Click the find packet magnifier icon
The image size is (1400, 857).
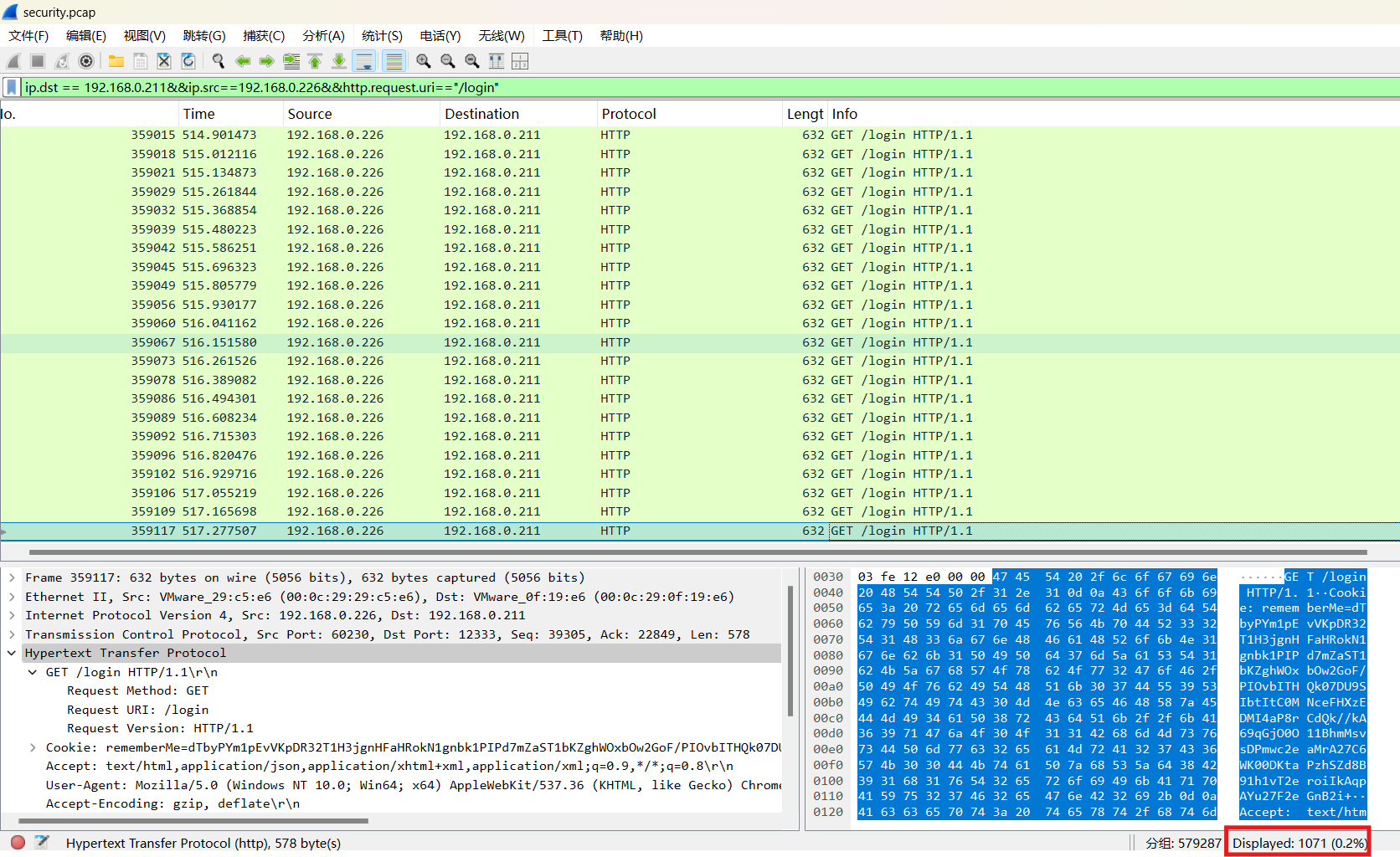[x=219, y=61]
